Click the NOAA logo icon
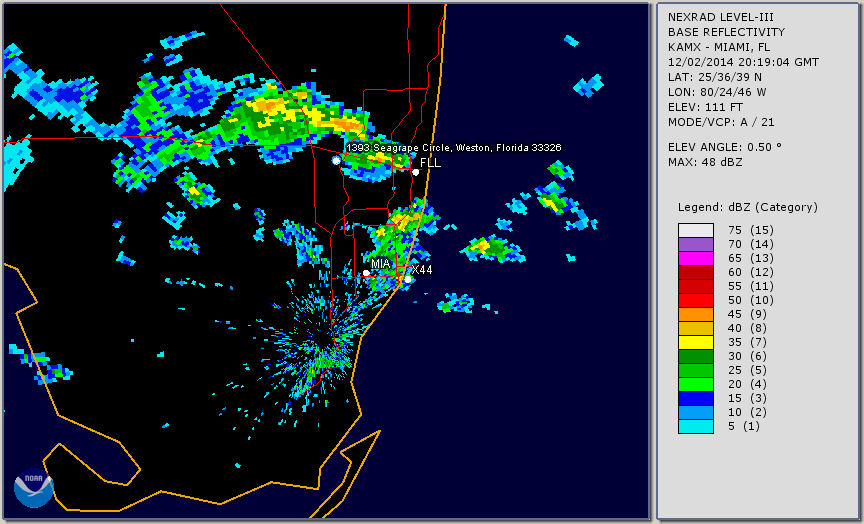The image size is (864, 524). [33, 488]
